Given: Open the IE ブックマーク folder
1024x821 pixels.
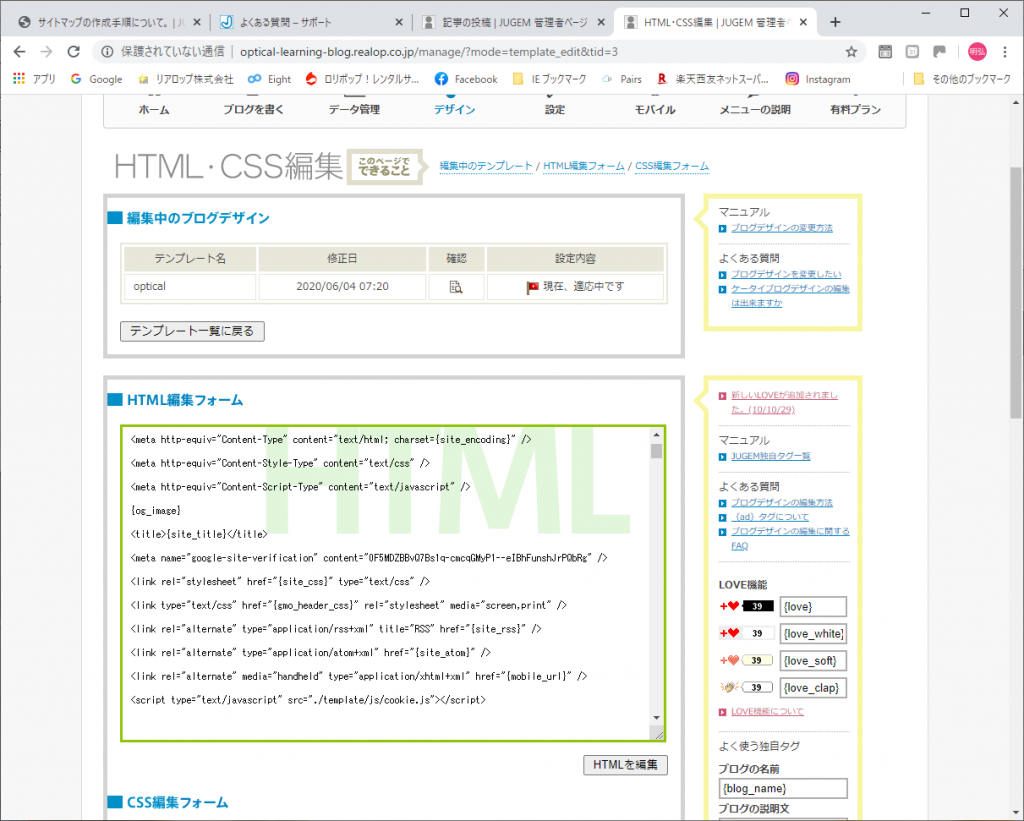Looking at the screenshot, I should click(549, 79).
